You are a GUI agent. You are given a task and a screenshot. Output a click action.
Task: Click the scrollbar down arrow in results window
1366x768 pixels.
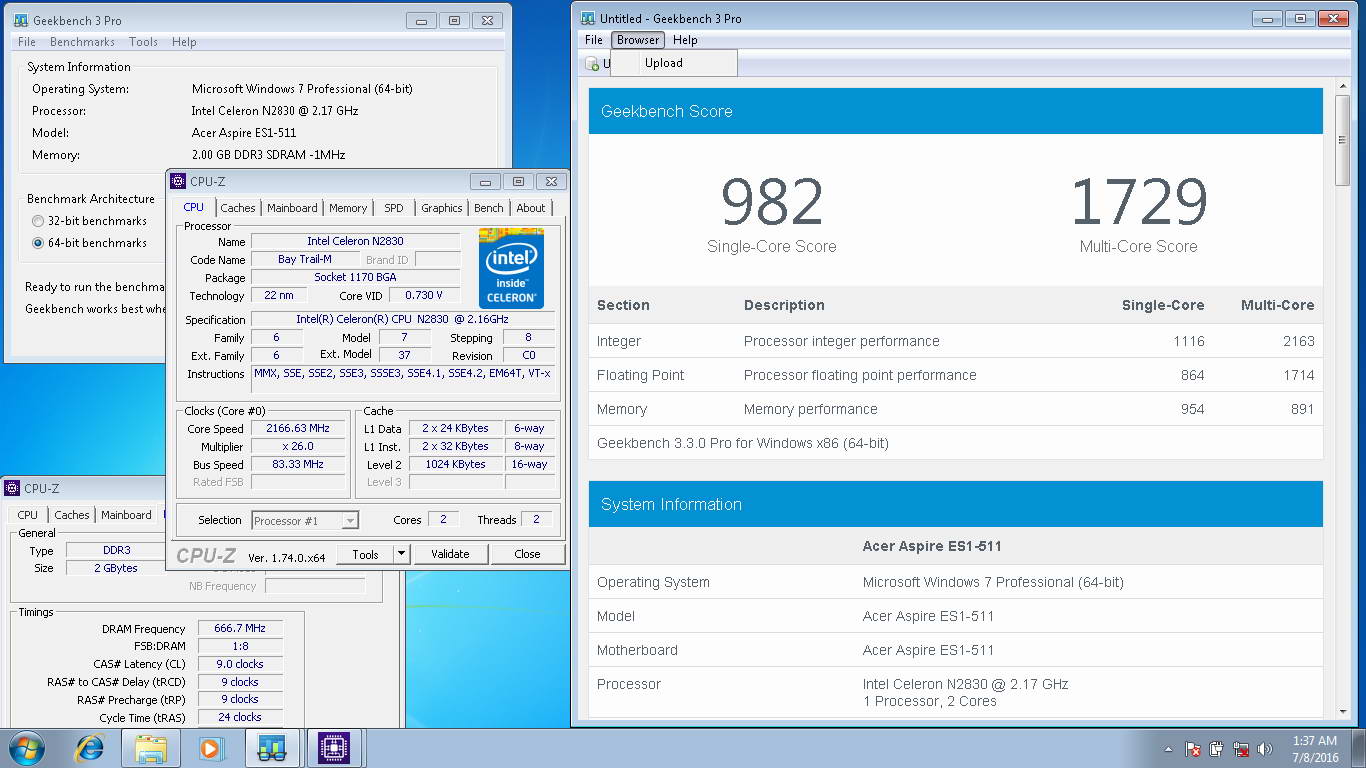pos(1342,711)
